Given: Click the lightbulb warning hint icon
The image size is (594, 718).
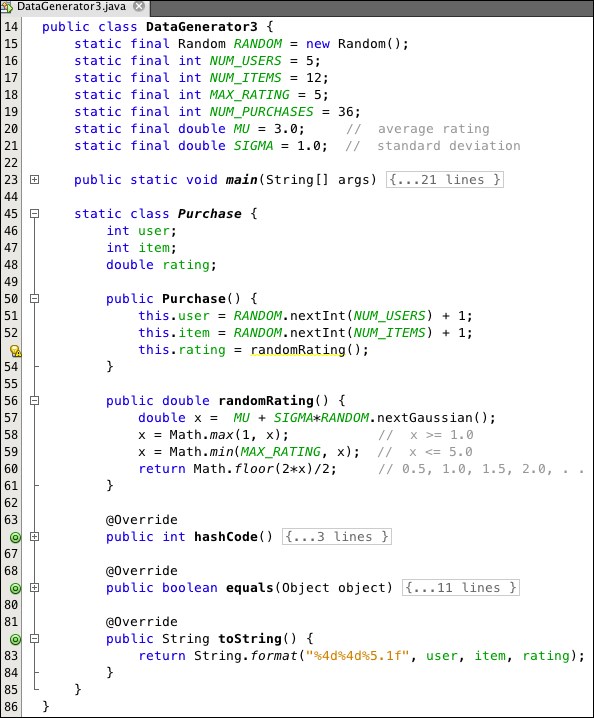Looking at the screenshot, I should pyautogui.click(x=15, y=351).
